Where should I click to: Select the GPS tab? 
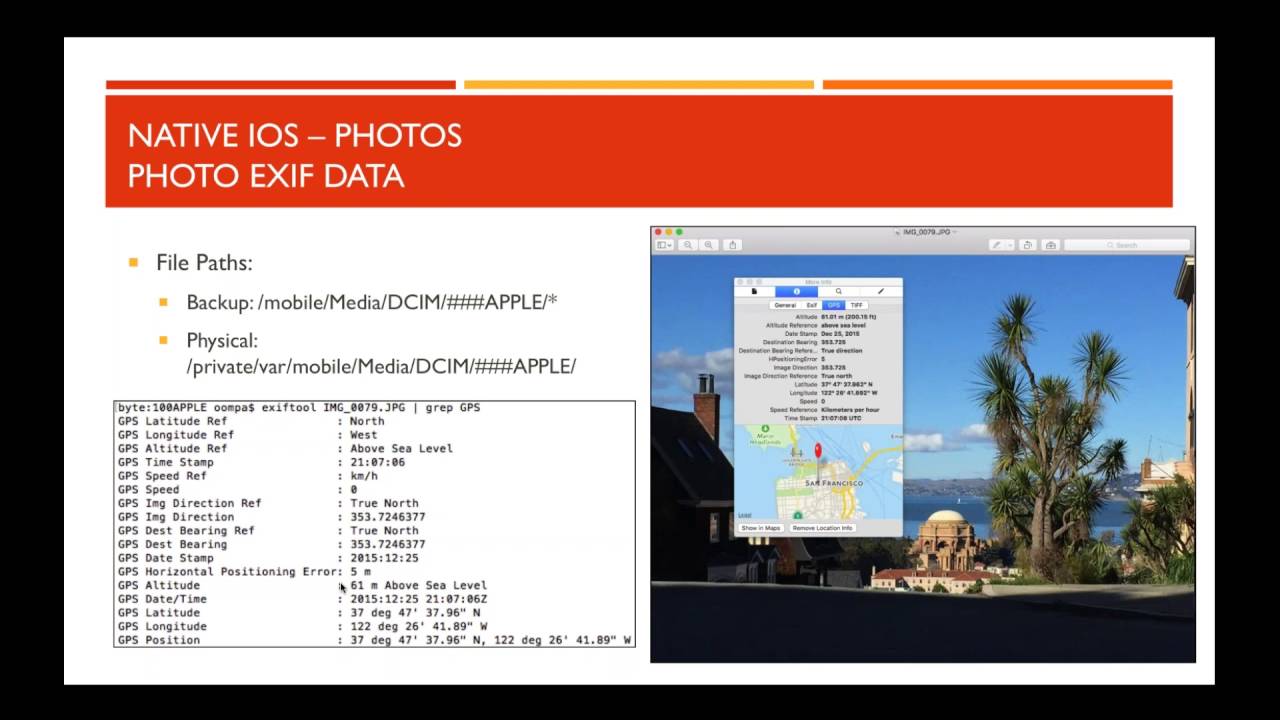[x=833, y=305]
